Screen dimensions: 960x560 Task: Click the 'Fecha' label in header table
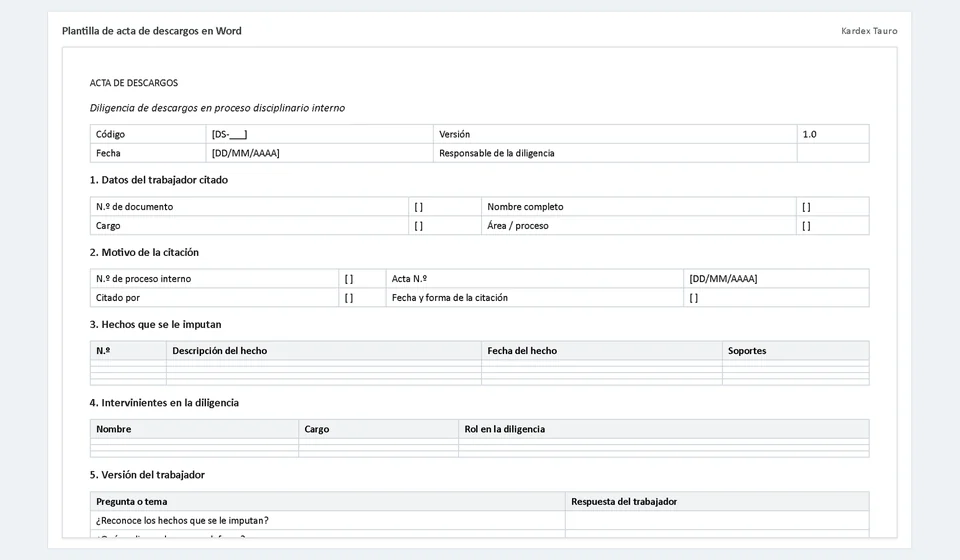point(148,153)
